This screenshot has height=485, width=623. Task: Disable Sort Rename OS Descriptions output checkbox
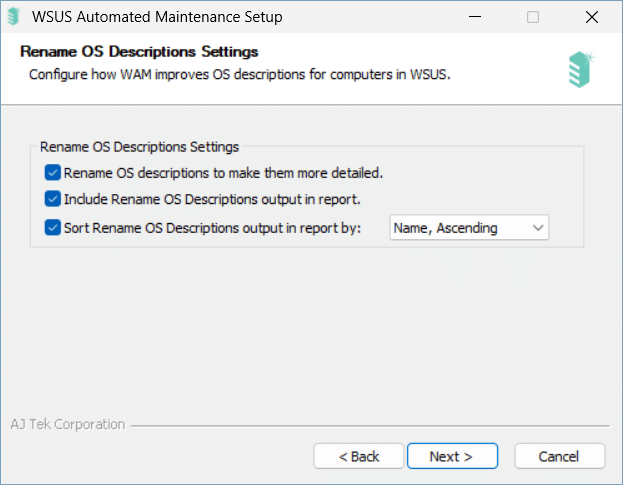point(52,228)
